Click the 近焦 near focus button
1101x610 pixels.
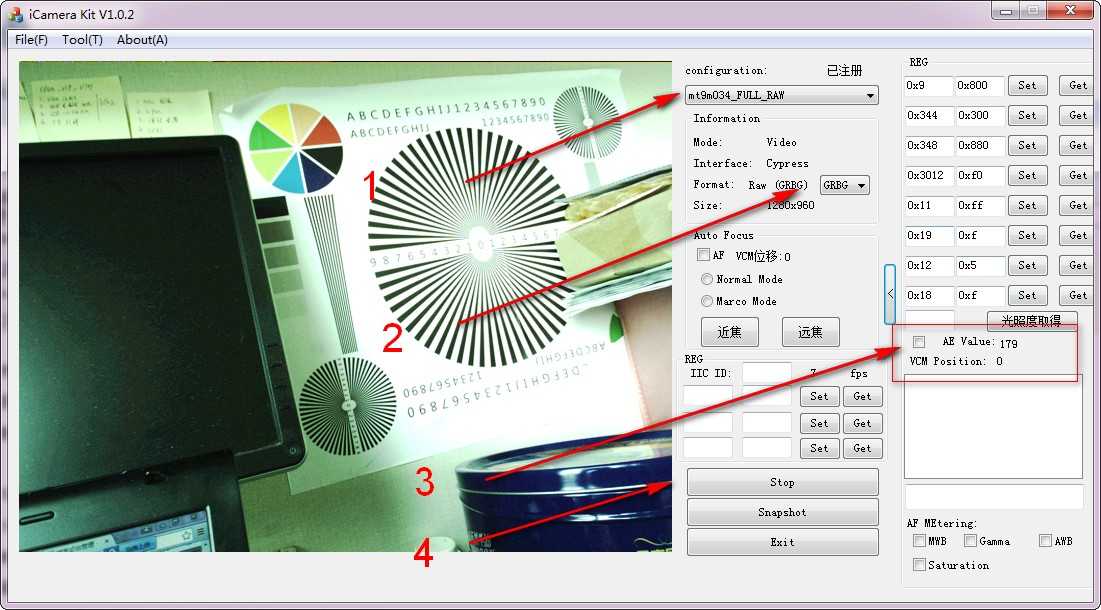tap(730, 332)
